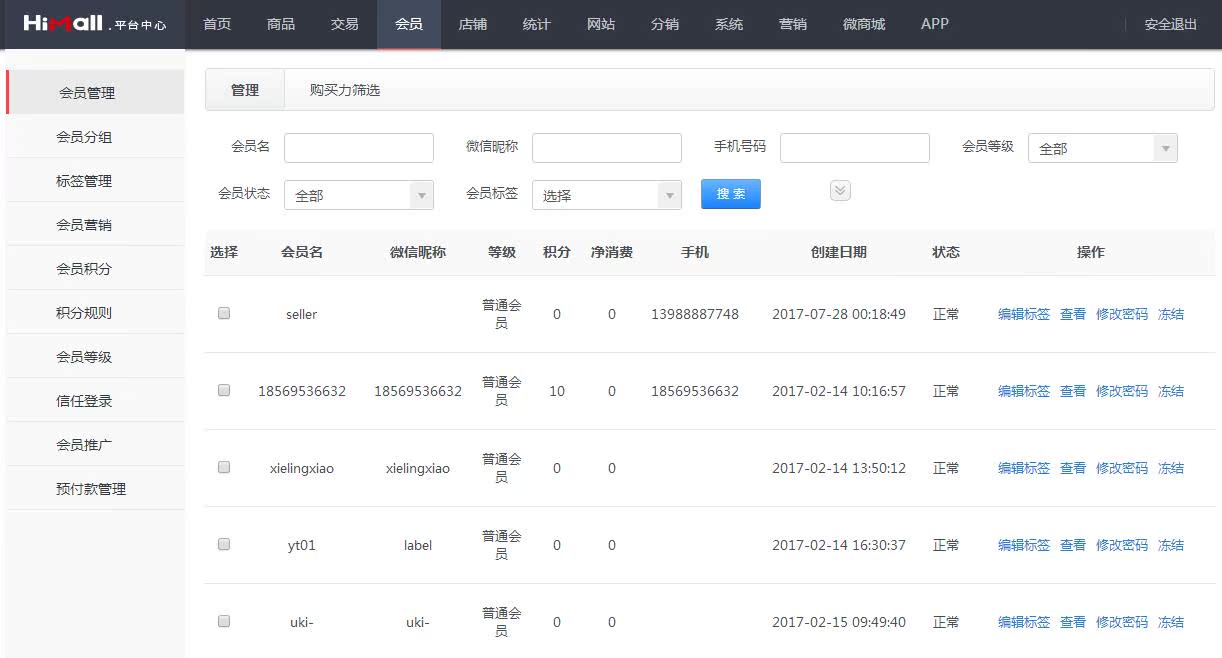The width and height of the screenshot is (1222, 658).
Task: Click 冻结 for member yt01
Action: click(x=1171, y=545)
